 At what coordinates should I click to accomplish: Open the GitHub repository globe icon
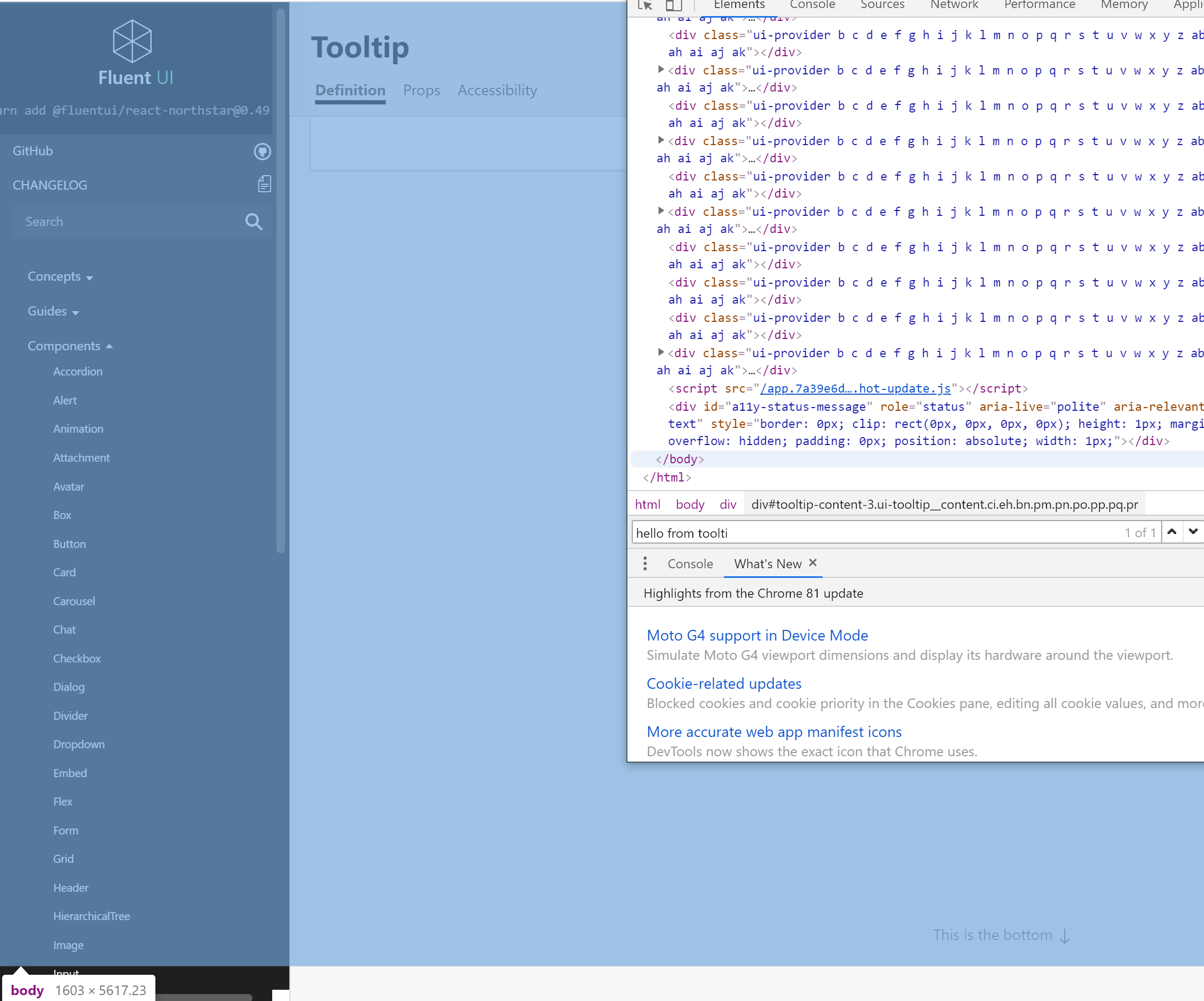coord(264,151)
